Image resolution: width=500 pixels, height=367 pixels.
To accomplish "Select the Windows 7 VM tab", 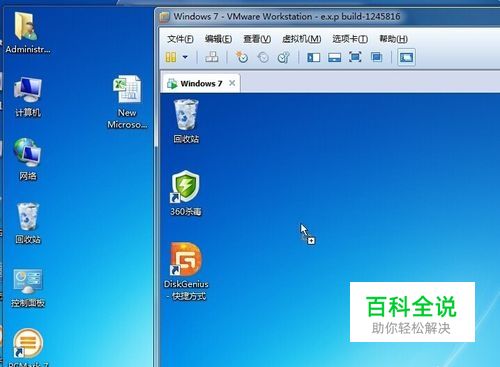I will pos(201,83).
